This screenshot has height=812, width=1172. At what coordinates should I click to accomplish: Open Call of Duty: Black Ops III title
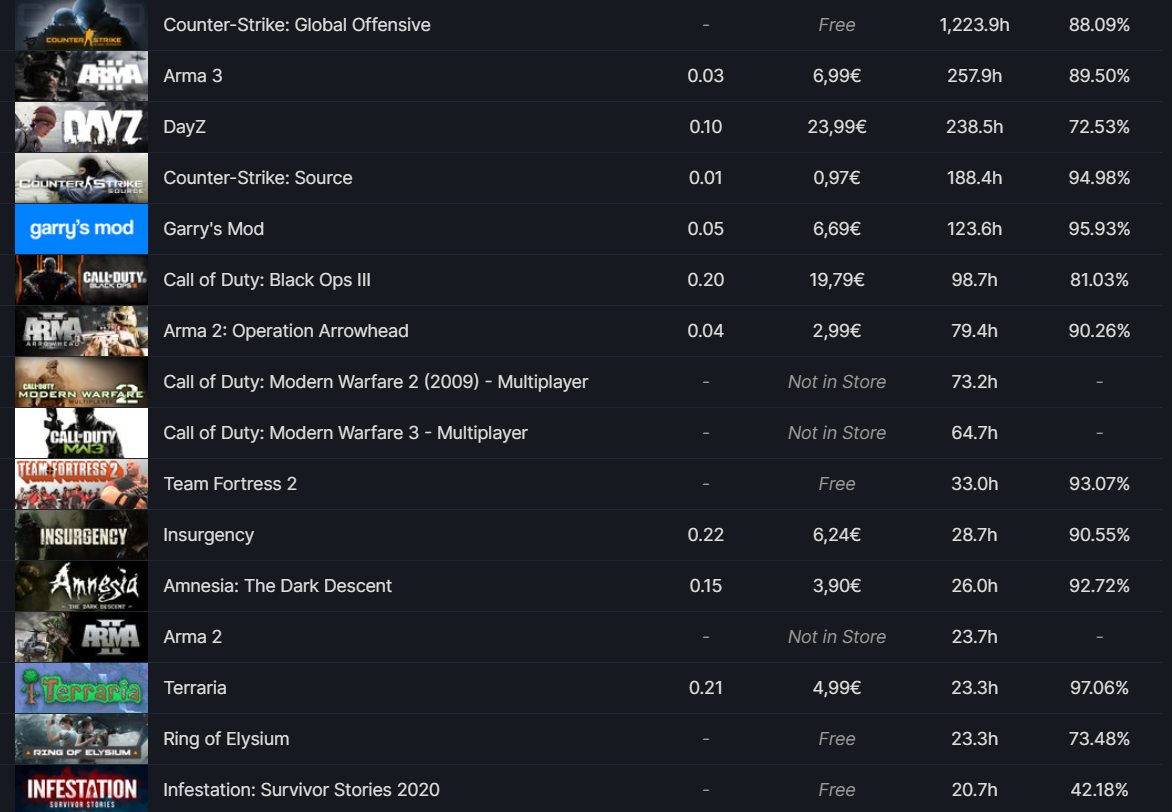(267, 280)
